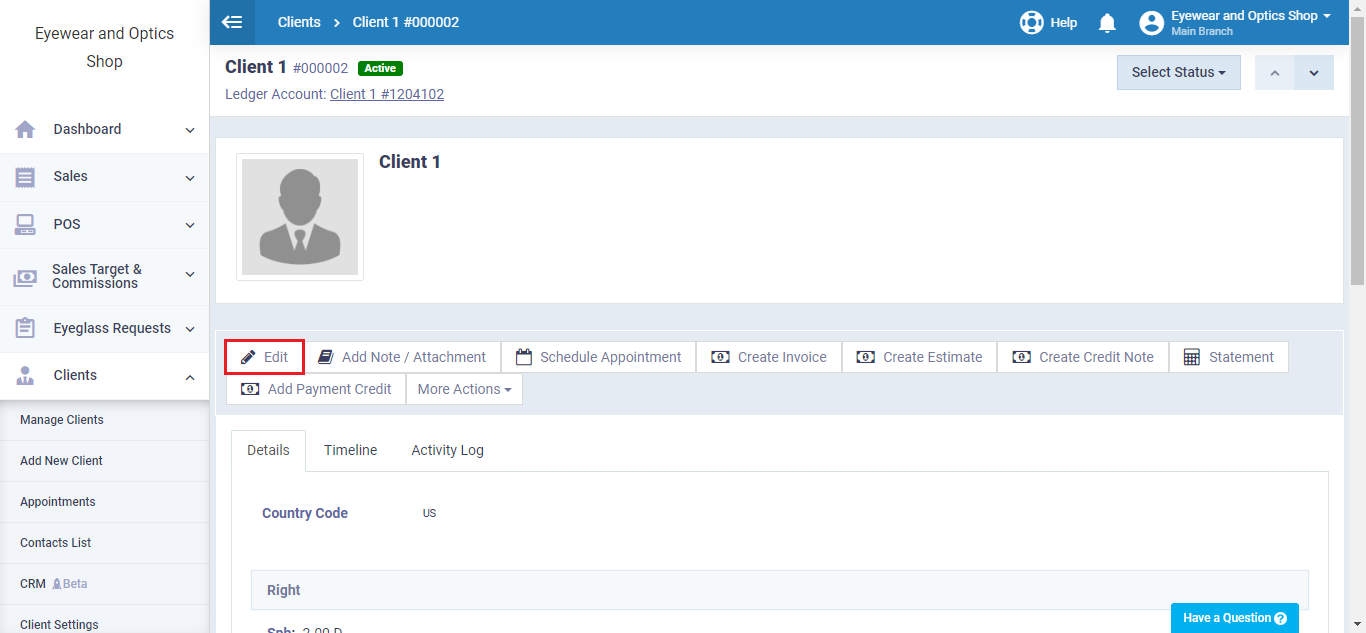Click the Help lifebuoy icon
This screenshot has height=633, width=1366.
(1032, 22)
